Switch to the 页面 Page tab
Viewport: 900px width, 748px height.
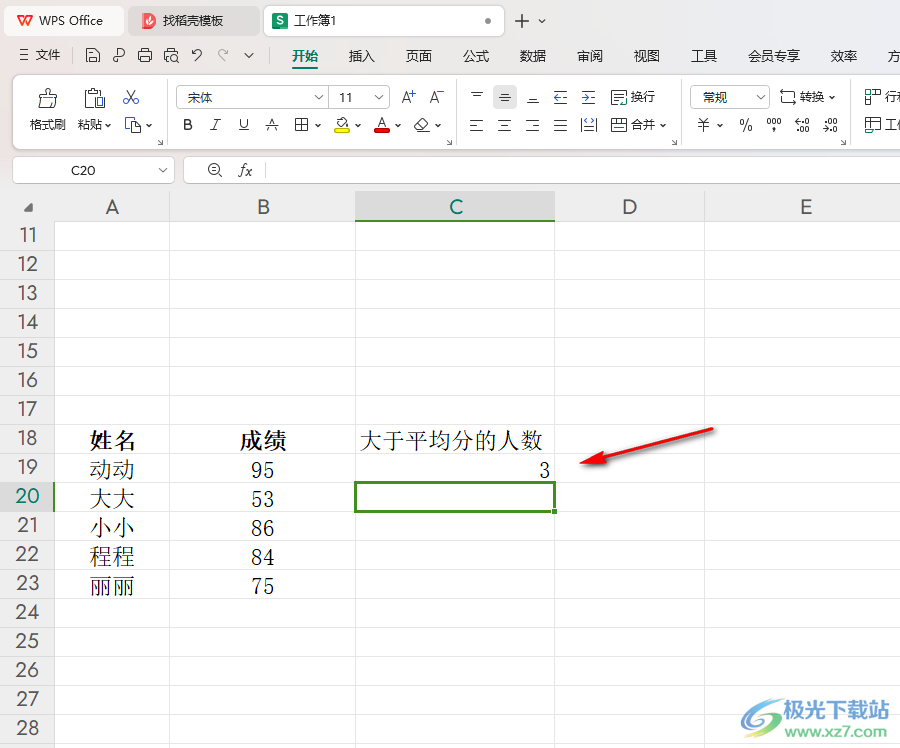click(418, 56)
